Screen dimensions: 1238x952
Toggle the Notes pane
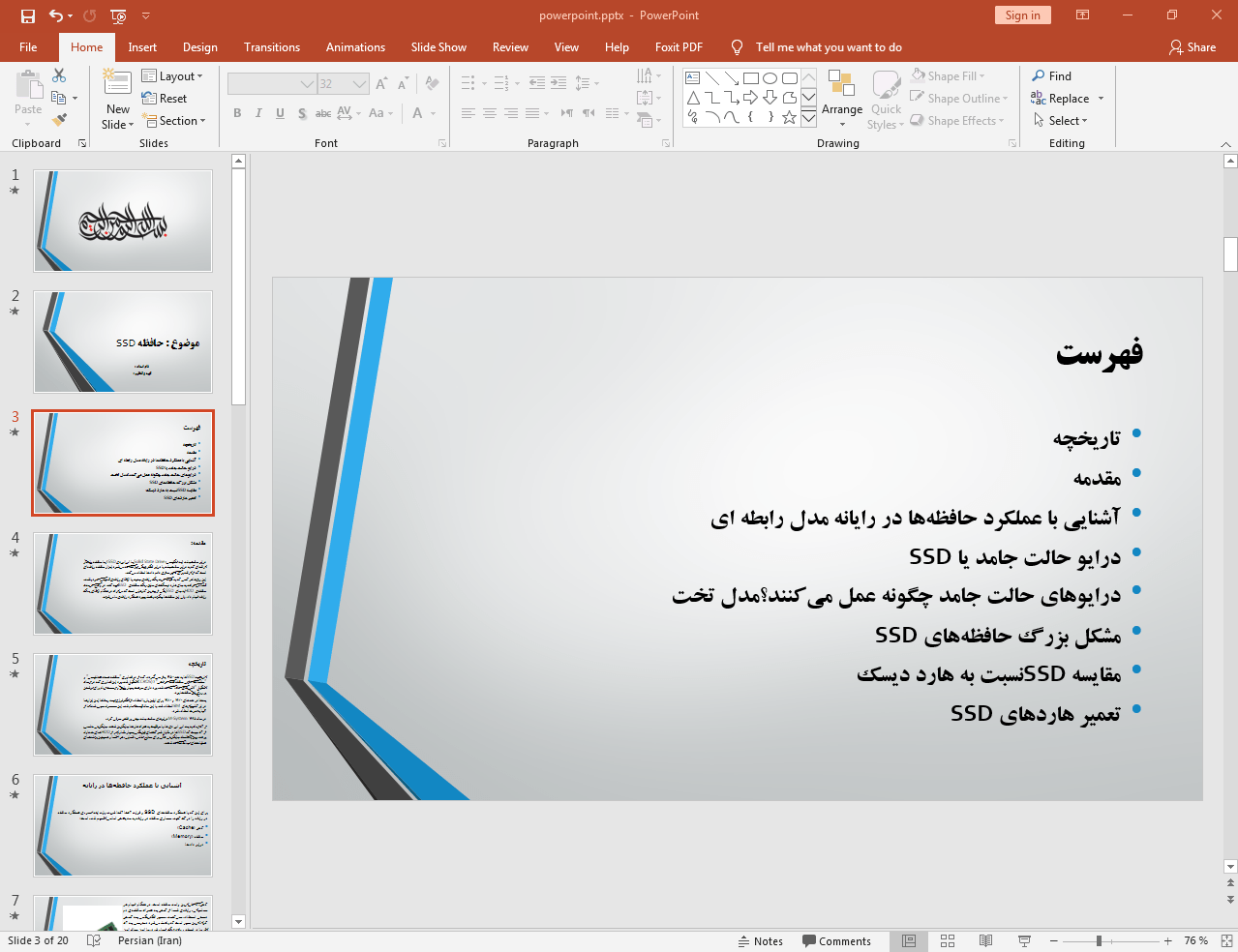(x=761, y=941)
